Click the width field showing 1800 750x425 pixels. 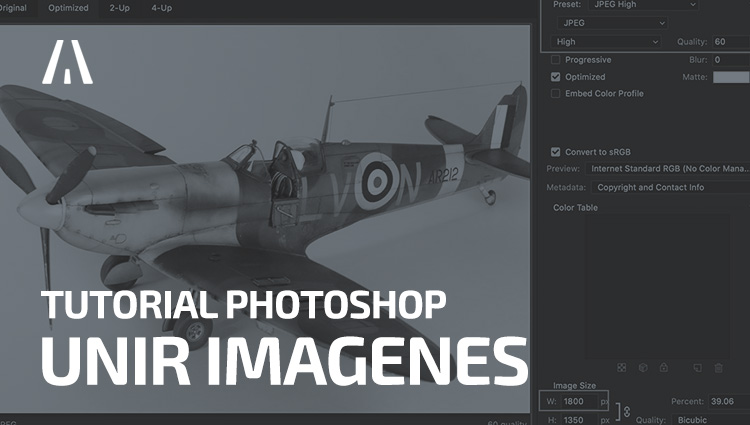pos(580,402)
